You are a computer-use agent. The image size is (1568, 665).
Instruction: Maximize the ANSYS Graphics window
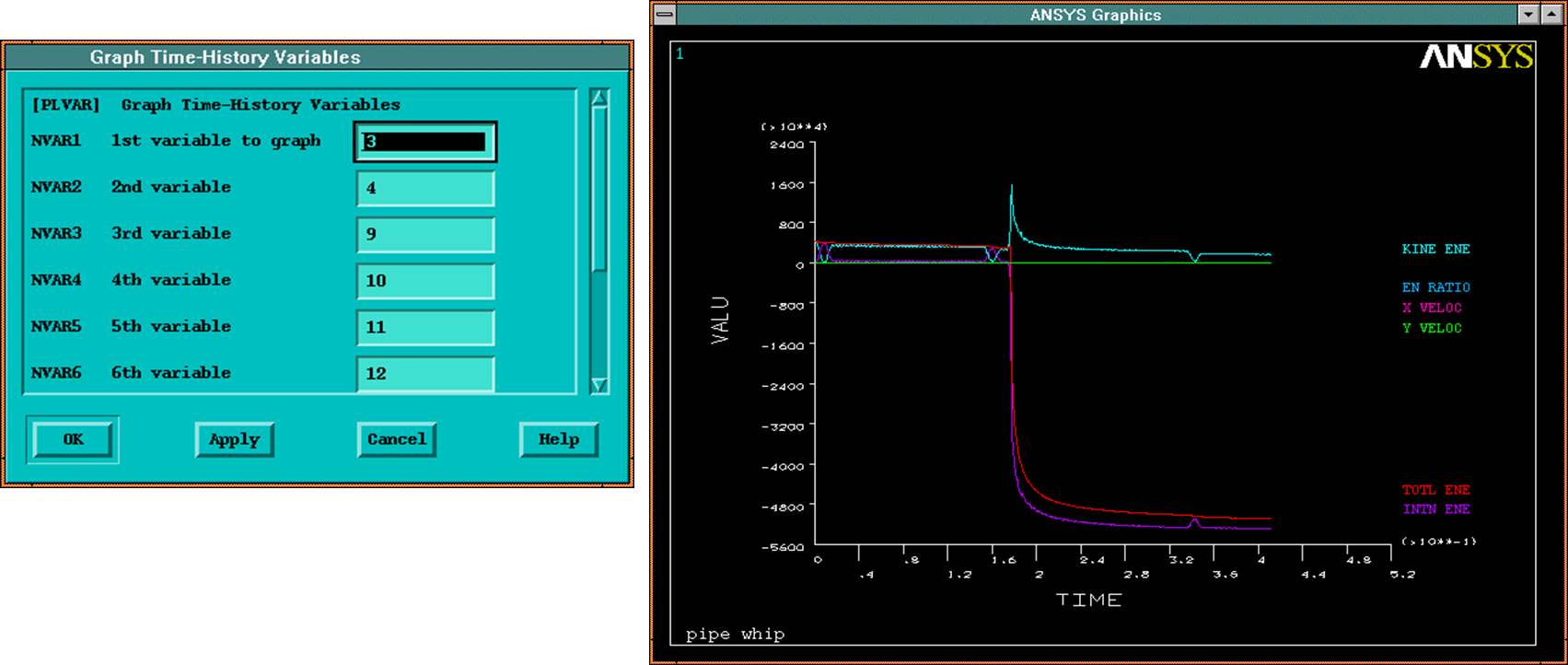click(1551, 15)
